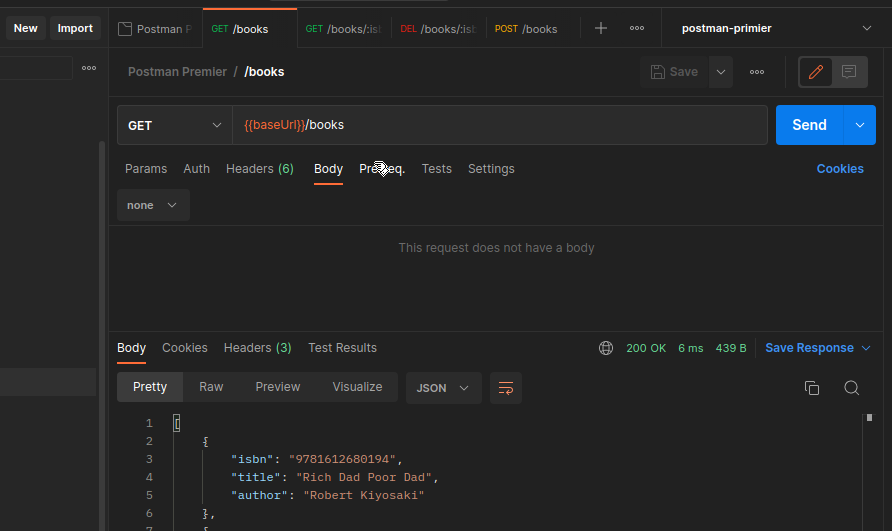This screenshot has width=892, height=531.
Task: Click the 439 B response size
Action: pos(730,348)
